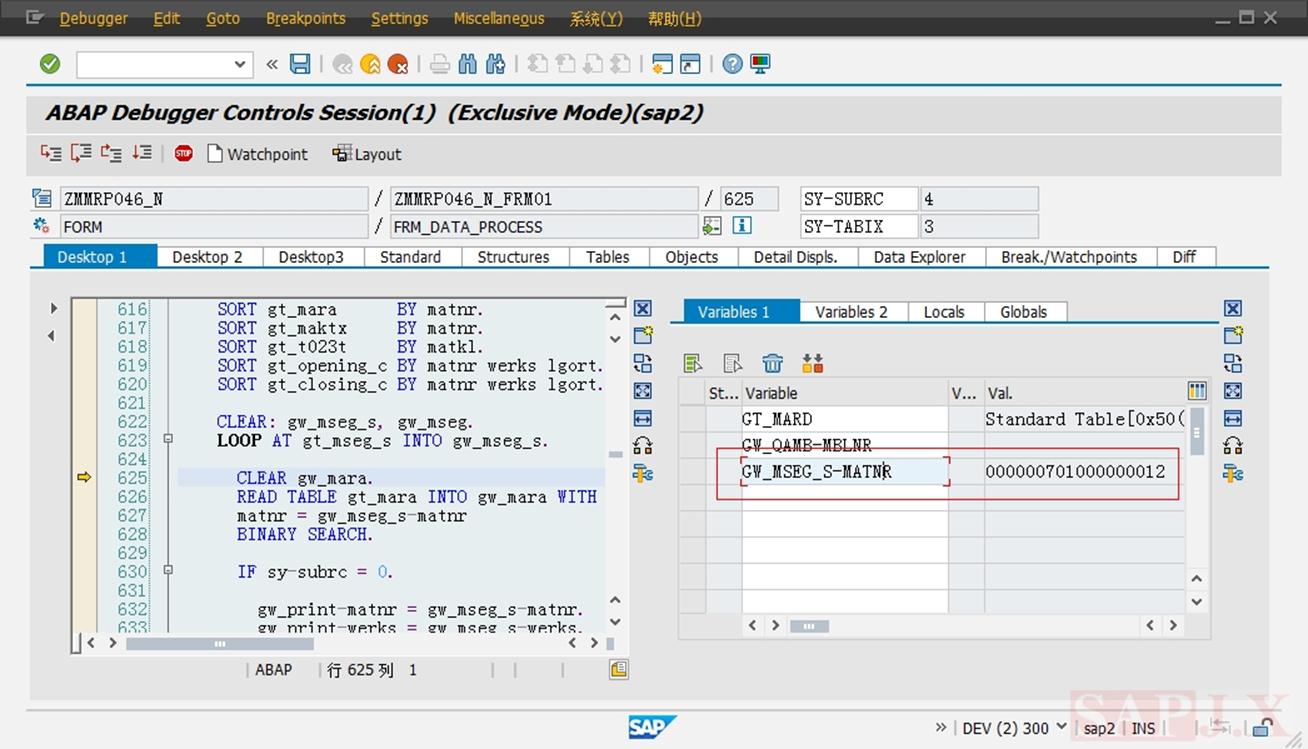1308x749 pixels.
Task: Click the orange Exit up-arrow icon
Action: click(x=371, y=64)
